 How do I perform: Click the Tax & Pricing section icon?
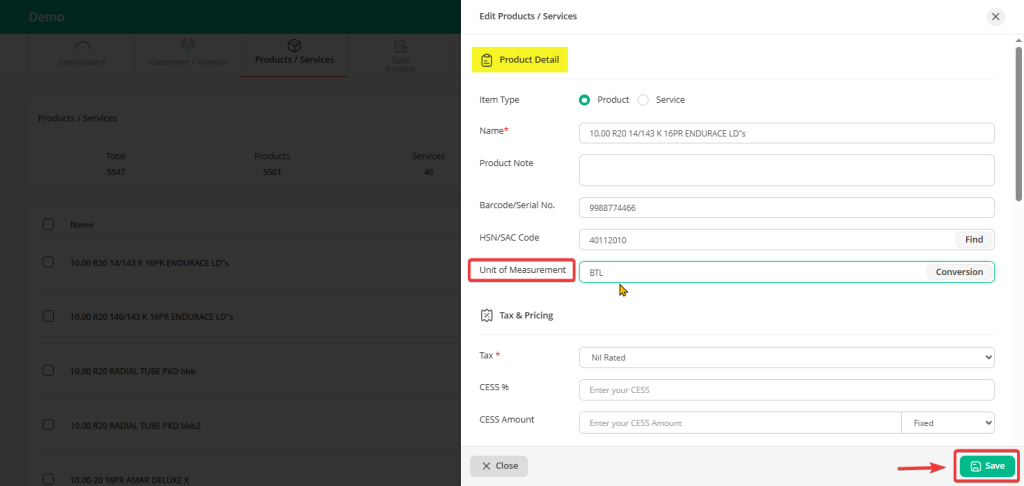486,315
